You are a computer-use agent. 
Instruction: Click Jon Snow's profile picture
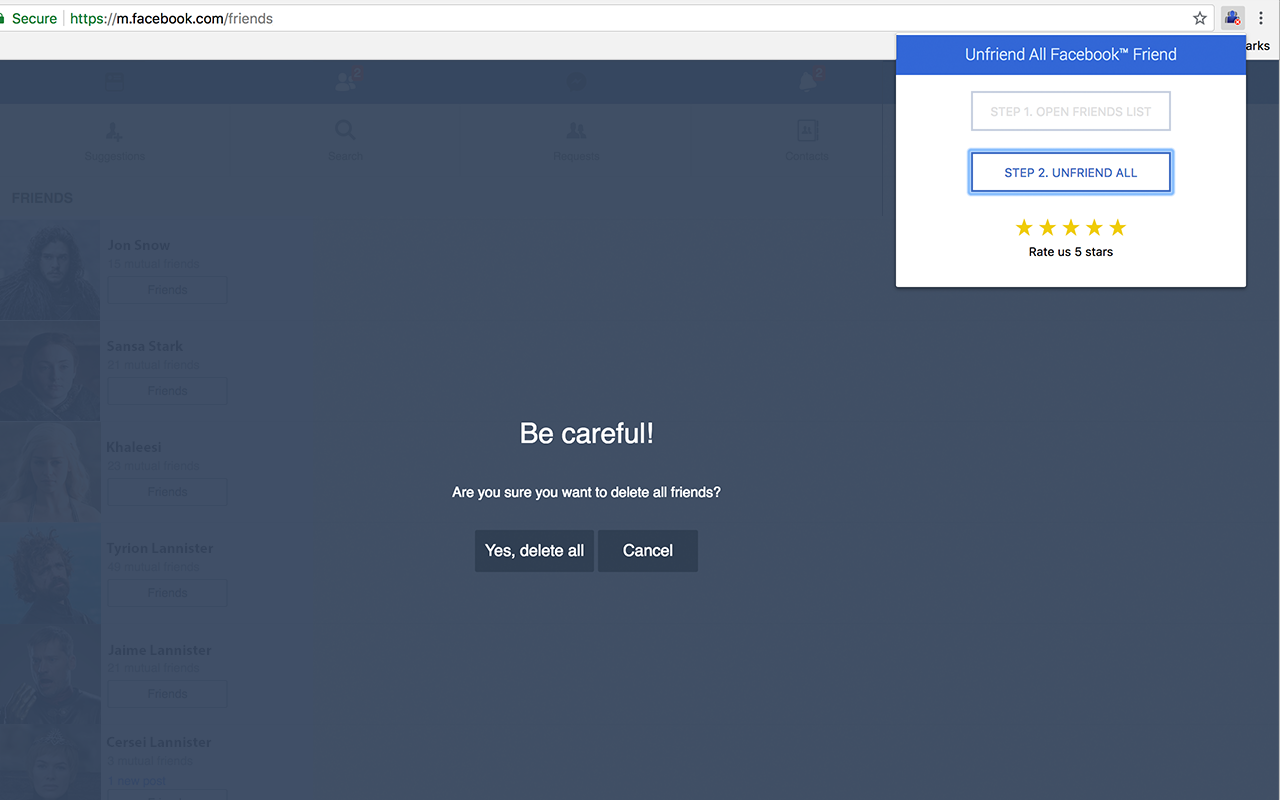(50, 270)
